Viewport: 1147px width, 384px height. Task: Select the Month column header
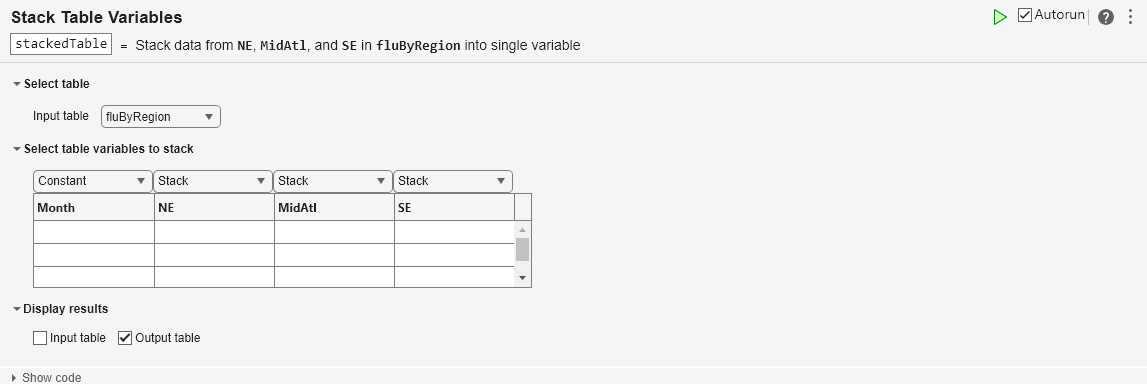tap(94, 208)
